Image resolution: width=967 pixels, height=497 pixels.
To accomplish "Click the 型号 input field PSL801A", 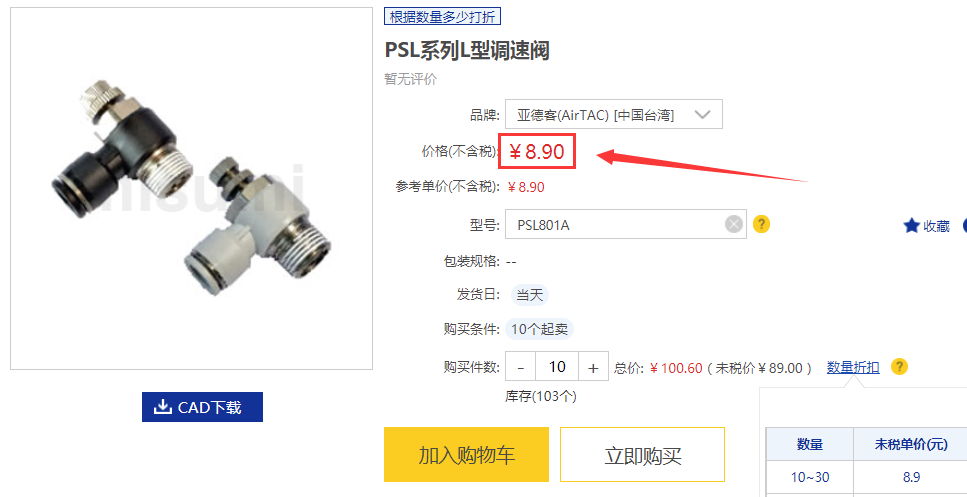I will pyautogui.click(x=625, y=224).
